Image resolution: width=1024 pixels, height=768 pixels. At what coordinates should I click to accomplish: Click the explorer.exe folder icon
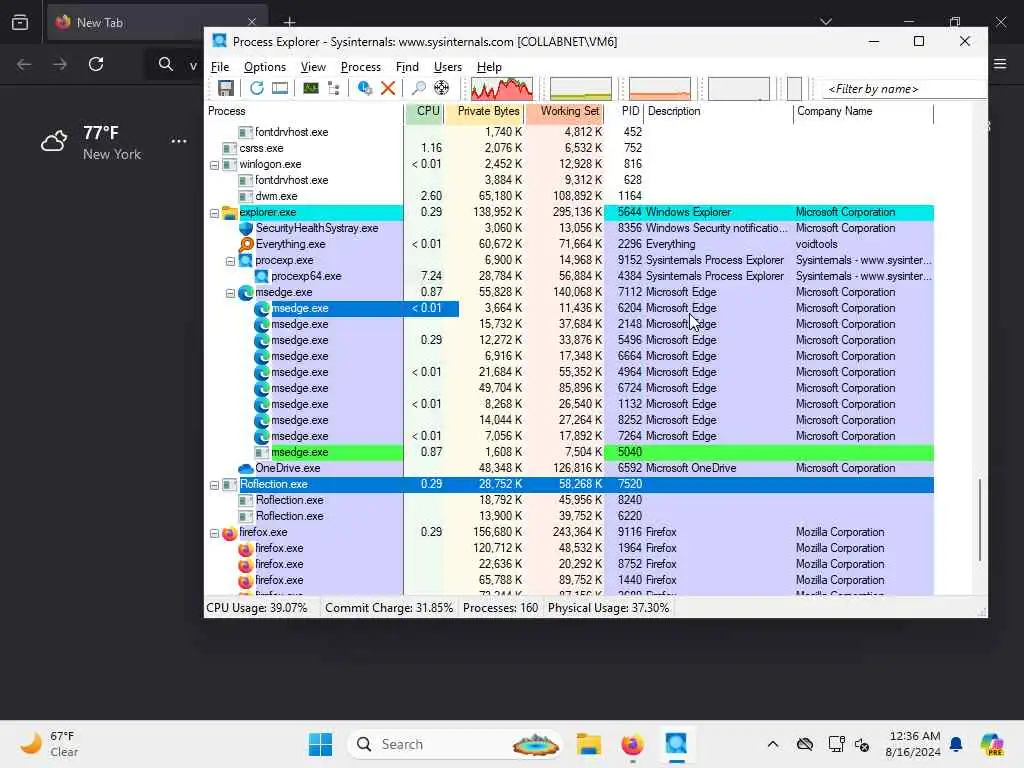click(x=229, y=212)
